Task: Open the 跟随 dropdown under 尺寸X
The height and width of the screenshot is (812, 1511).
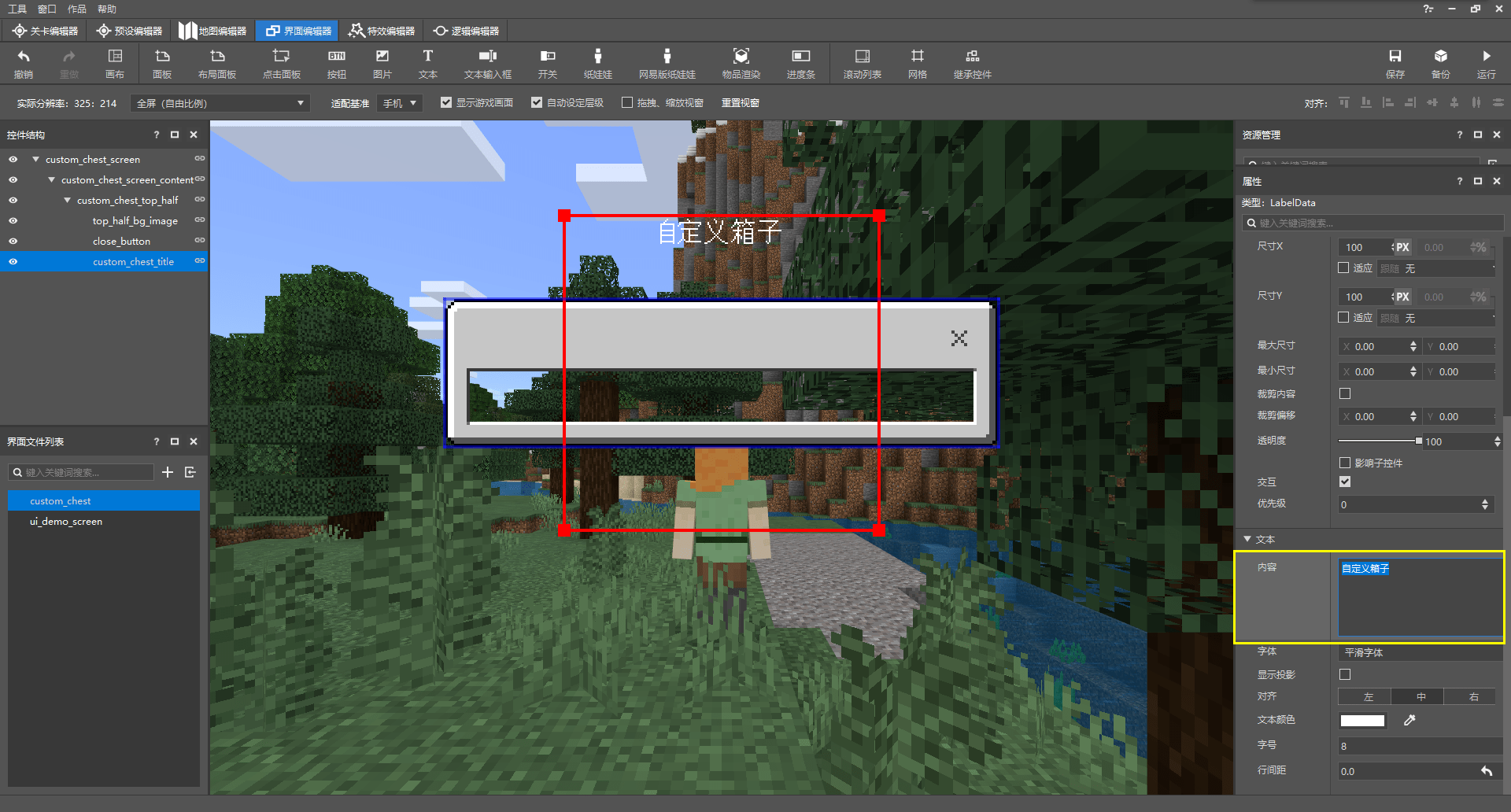Action: coord(1438,268)
